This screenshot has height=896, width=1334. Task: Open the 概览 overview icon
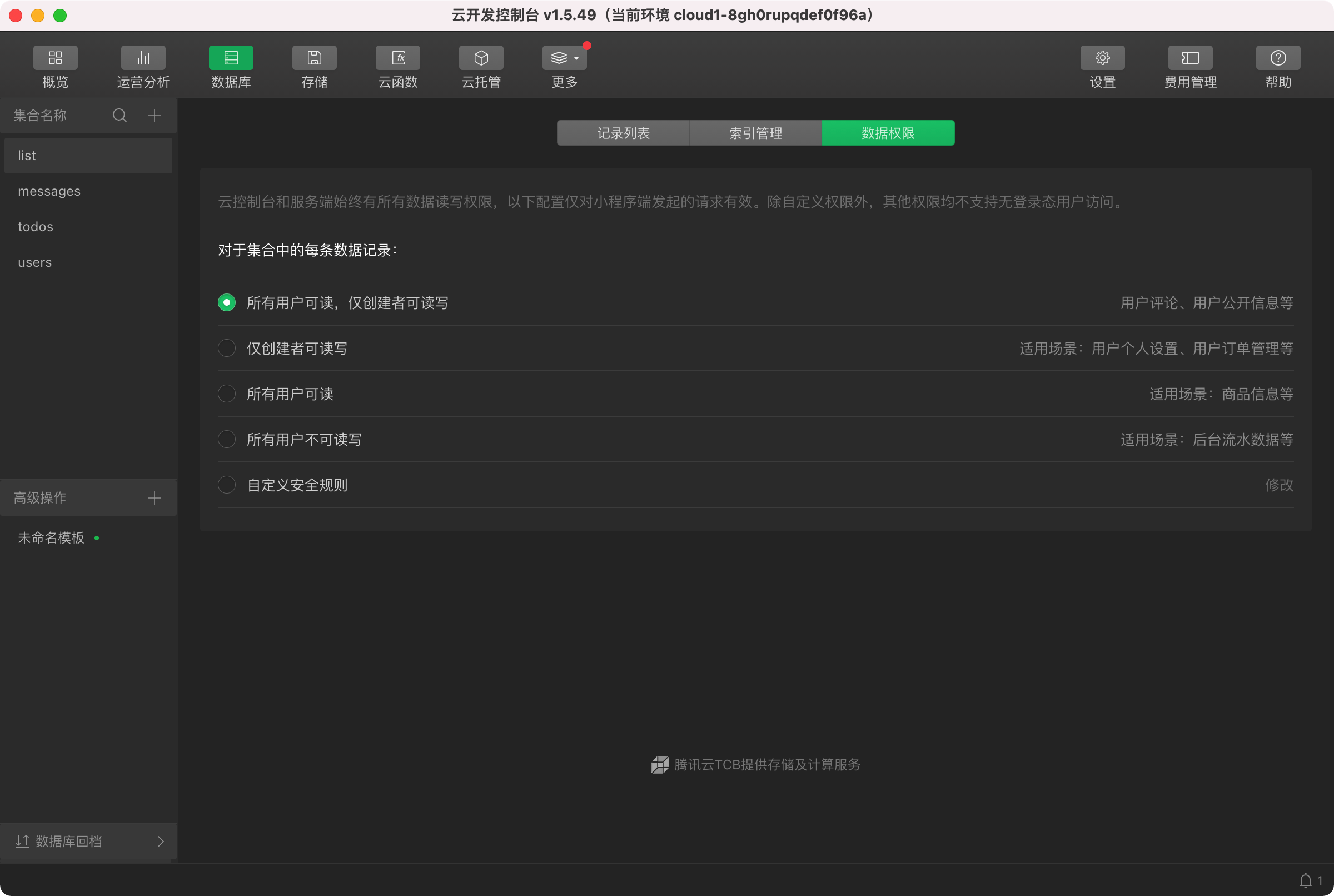click(x=55, y=58)
